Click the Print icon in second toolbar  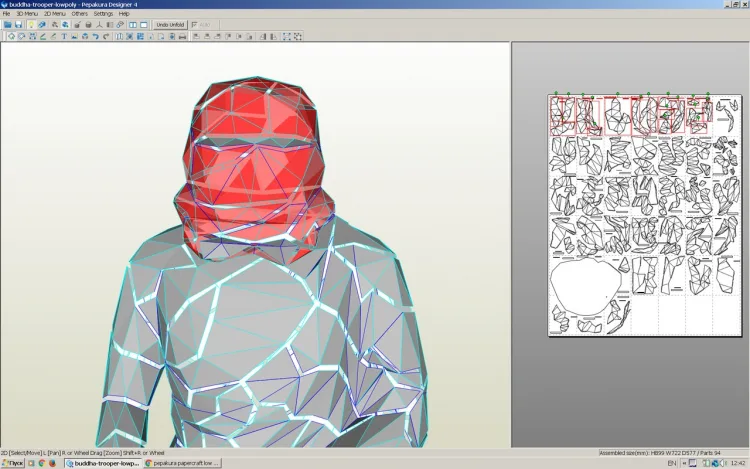coord(182,36)
